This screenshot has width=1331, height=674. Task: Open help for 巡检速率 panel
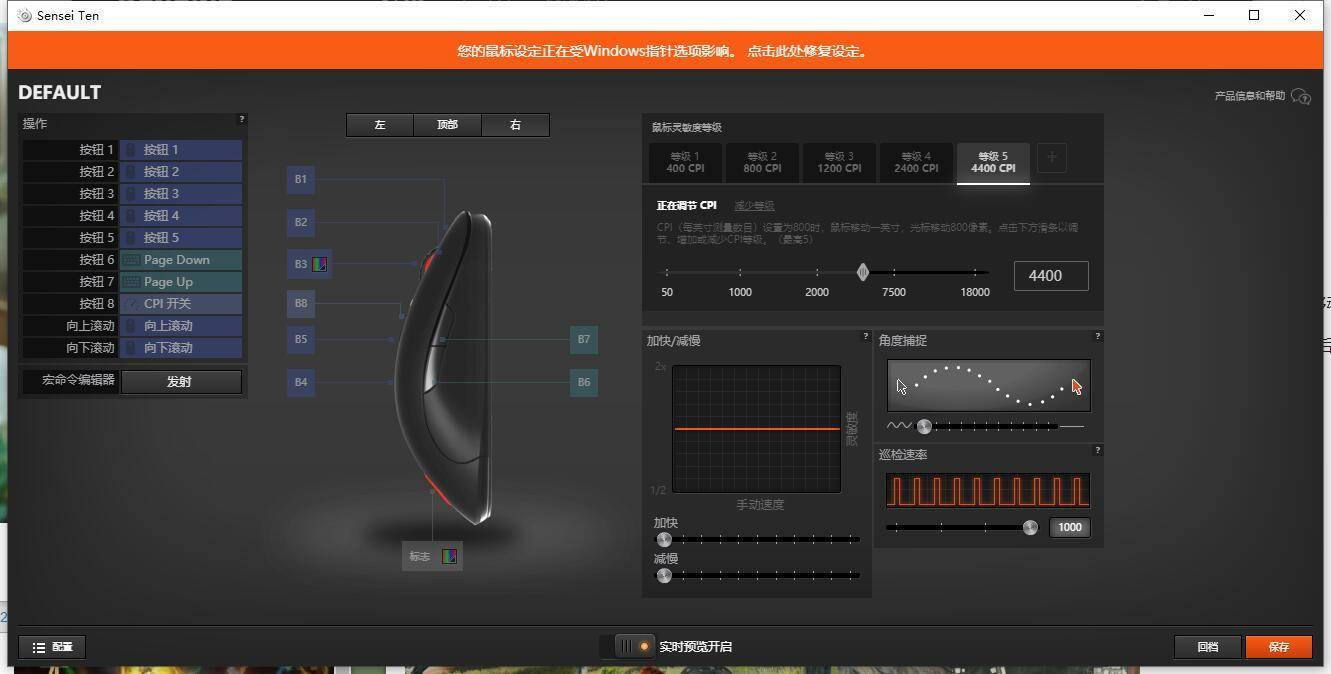tap(1098, 450)
